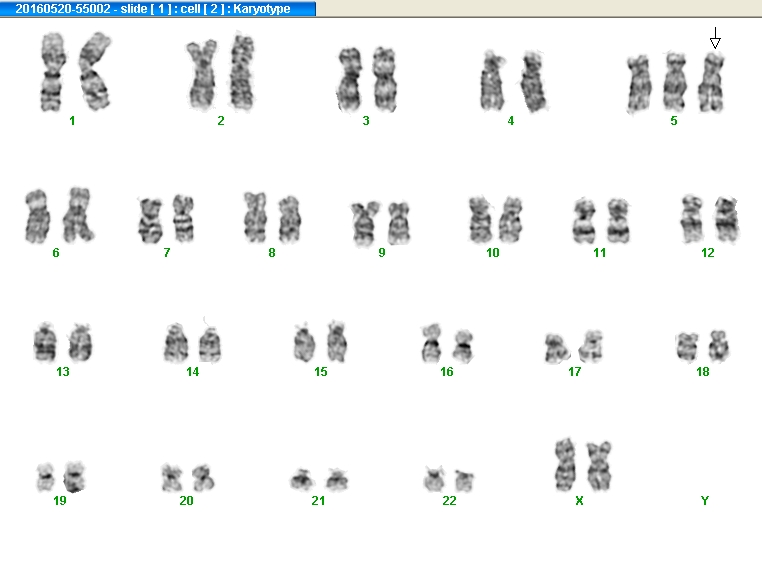Select the Y chromosome label
This screenshot has width=762, height=582.
click(705, 501)
